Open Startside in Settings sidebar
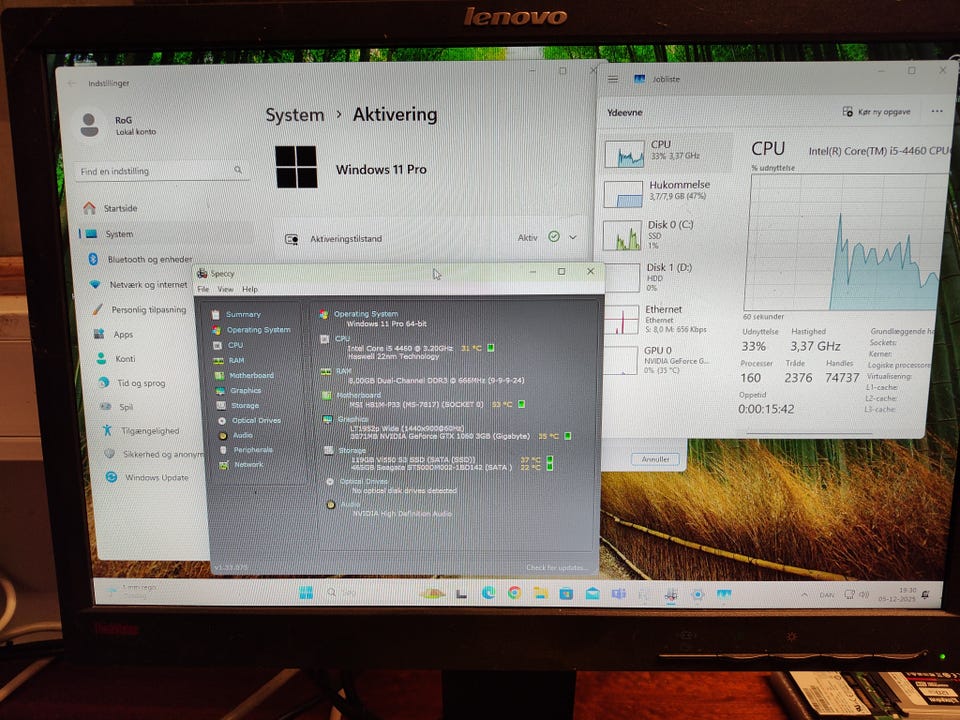This screenshot has width=960, height=720. click(x=120, y=208)
